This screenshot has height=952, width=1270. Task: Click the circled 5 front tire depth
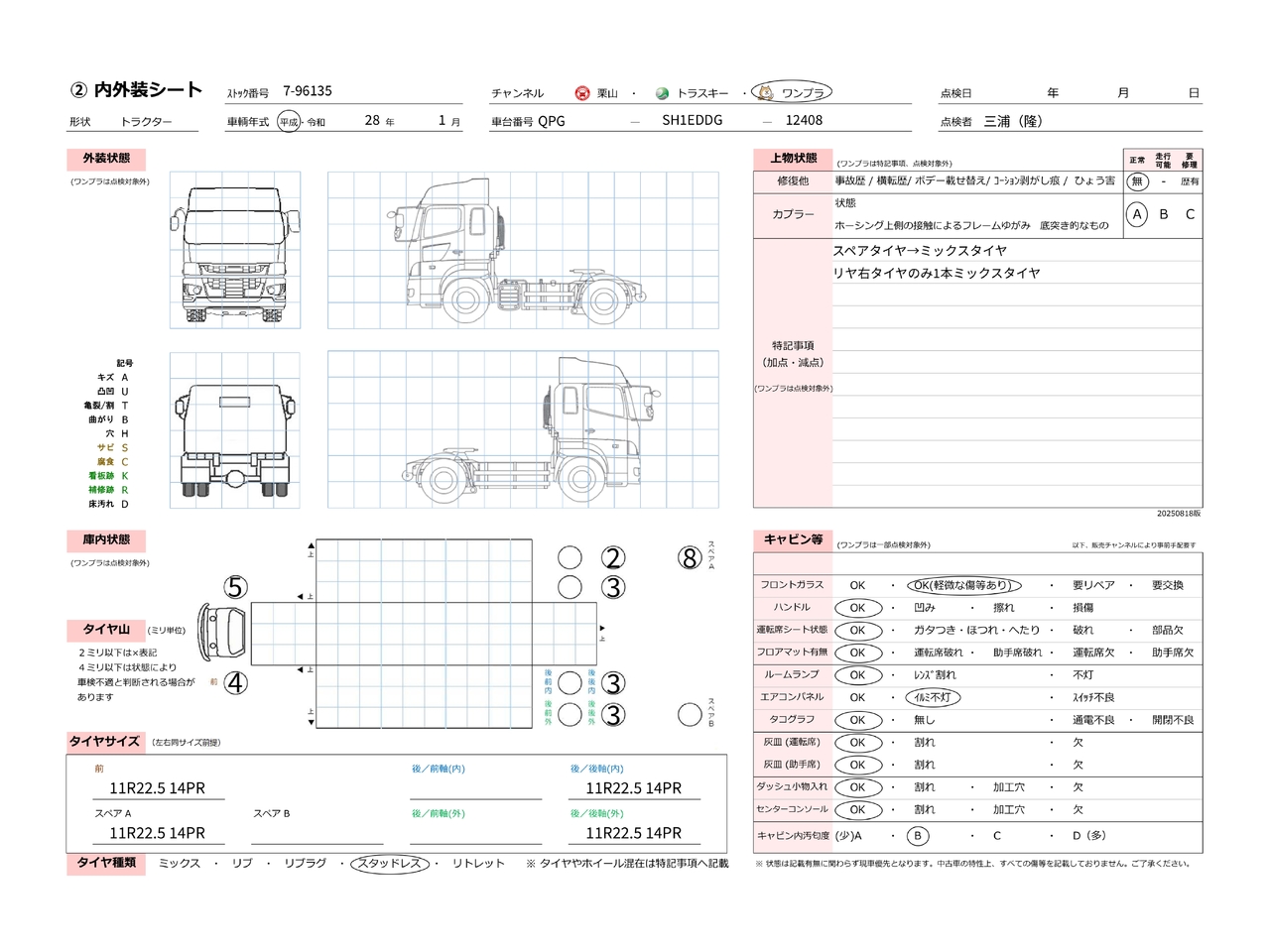[235, 587]
